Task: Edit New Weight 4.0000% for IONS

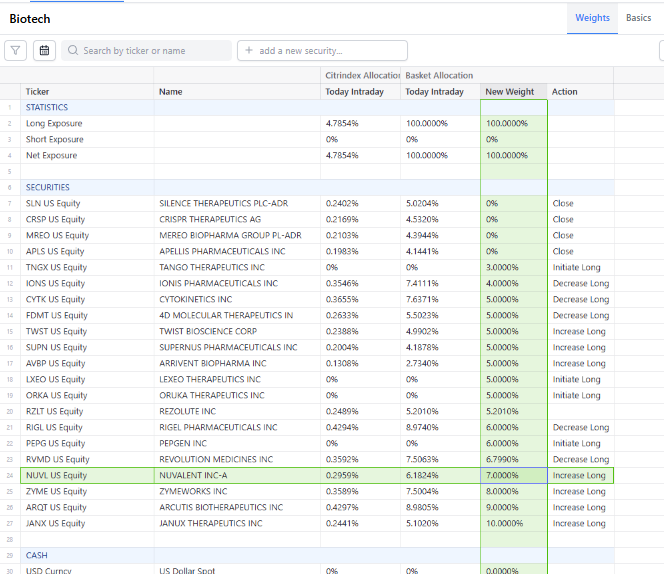Action: click(x=514, y=283)
